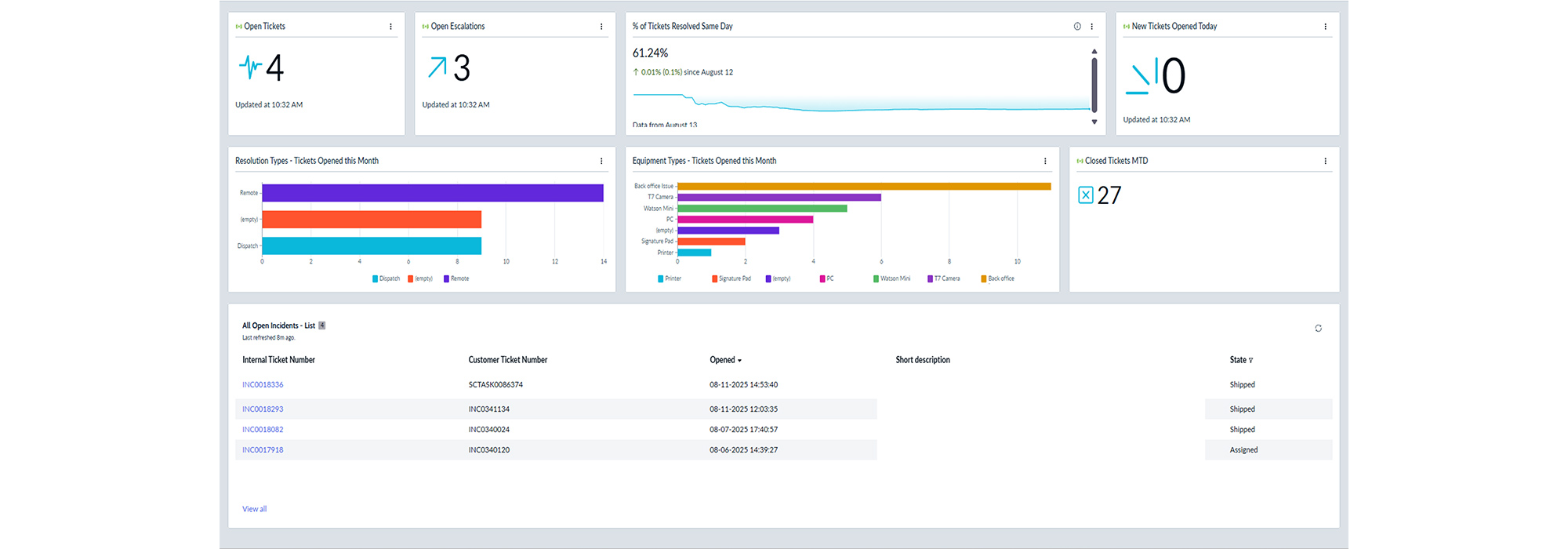Open Resolution Types chart kebab menu
Screen dimensions: 1568x549
[x=601, y=161]
